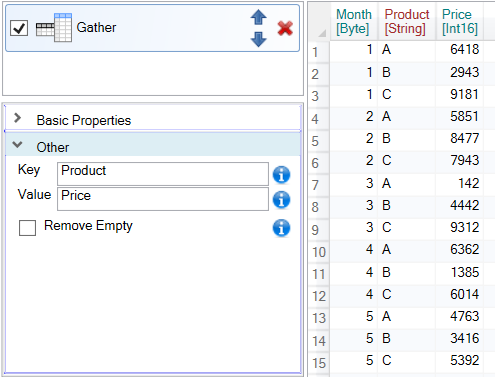Move Gather step down with blue arrow

click(258, 39)
